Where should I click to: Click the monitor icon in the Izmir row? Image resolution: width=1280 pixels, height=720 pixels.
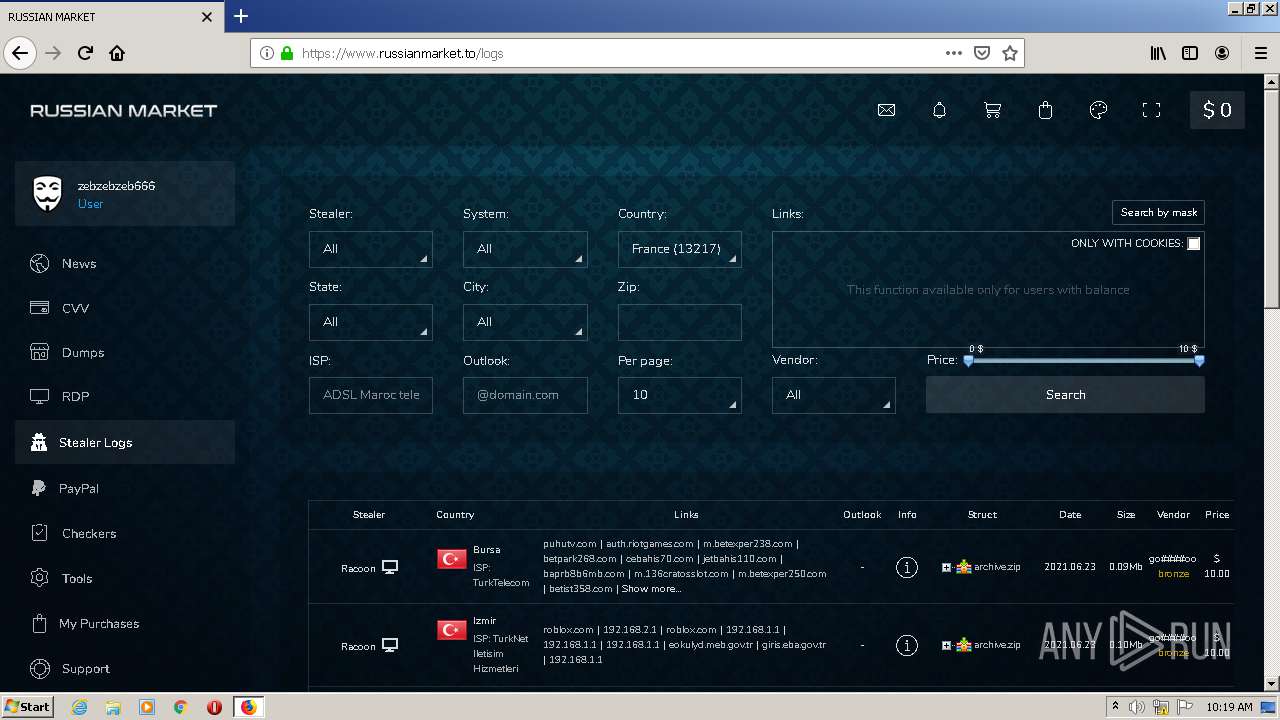390,645
